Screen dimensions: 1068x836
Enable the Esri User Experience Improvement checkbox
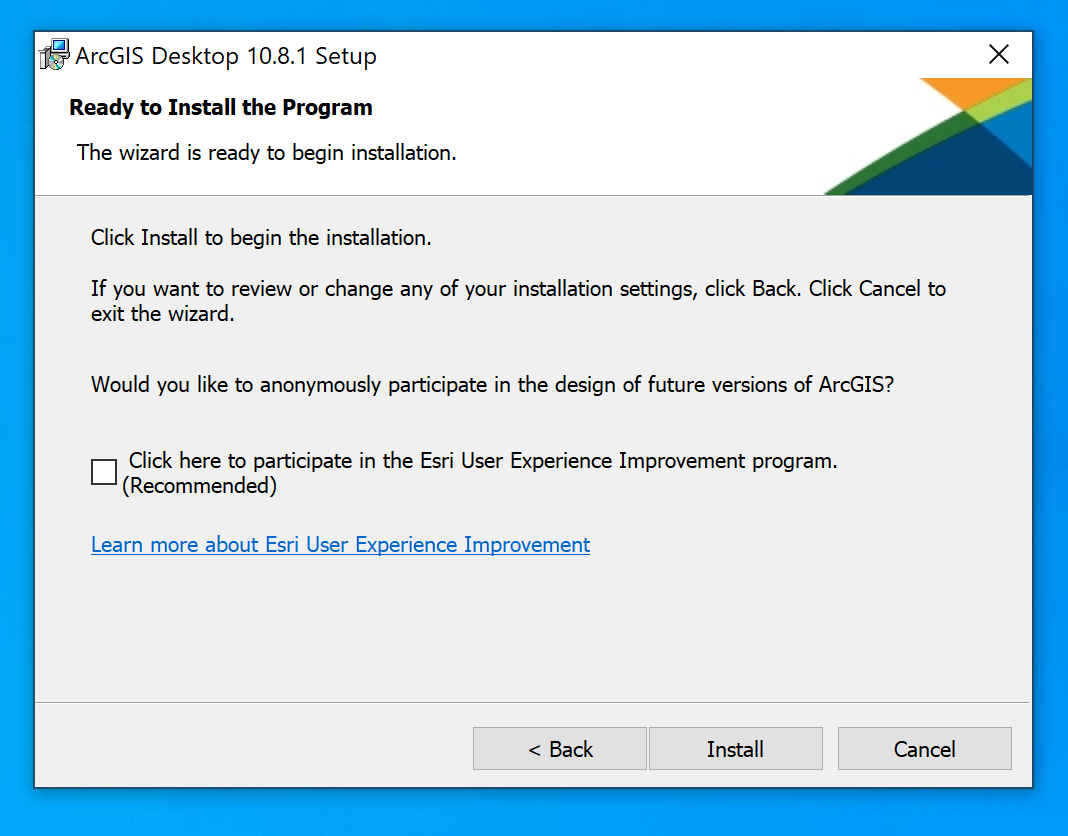[x=104, y=472]
